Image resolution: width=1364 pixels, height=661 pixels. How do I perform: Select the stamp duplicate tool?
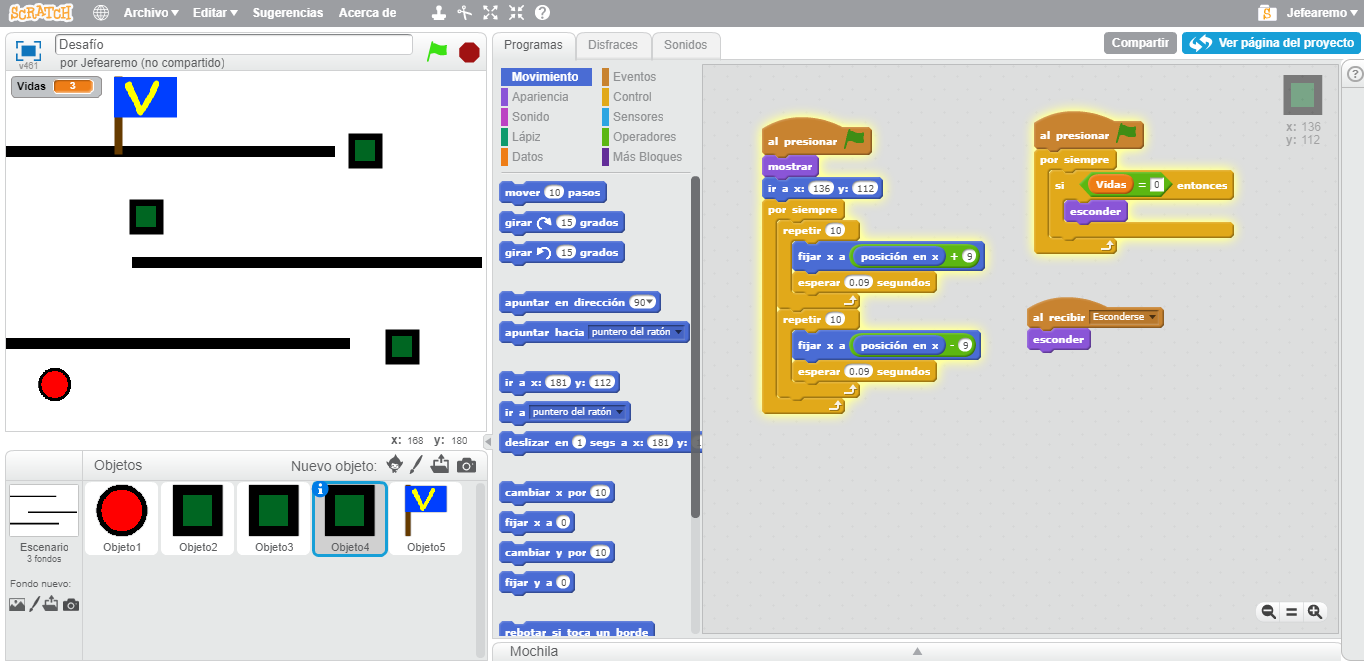click(438, 13)
